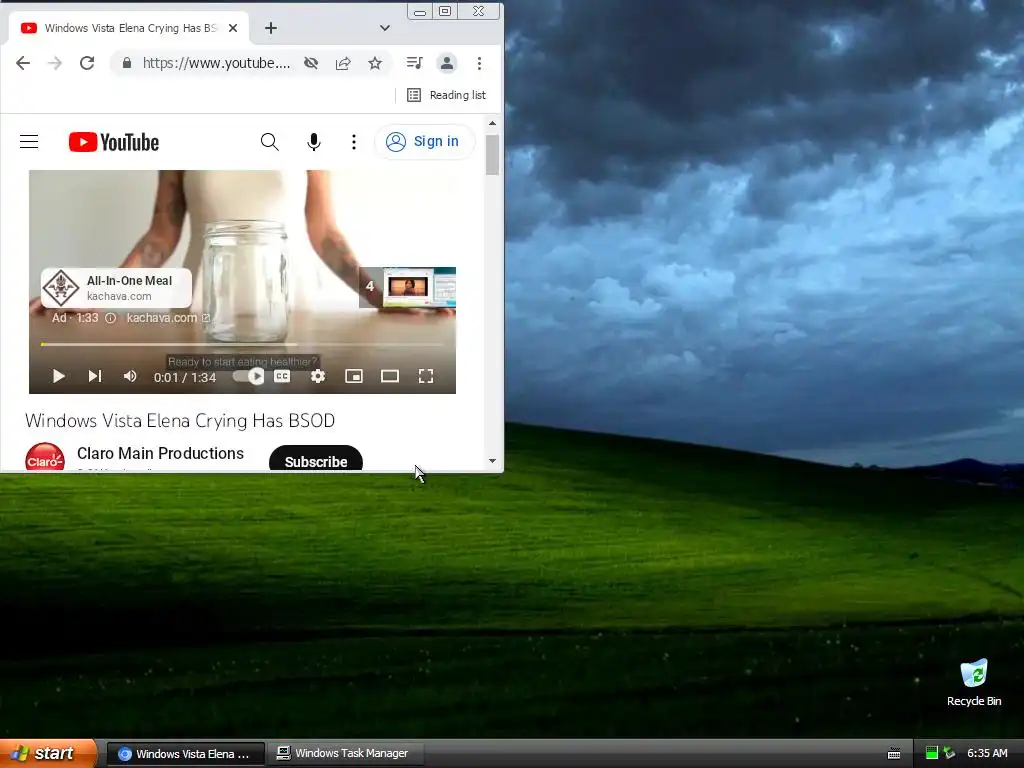Click the vertical scrollbar thumb
This screenshot has height=768, width=1024.
492,155
